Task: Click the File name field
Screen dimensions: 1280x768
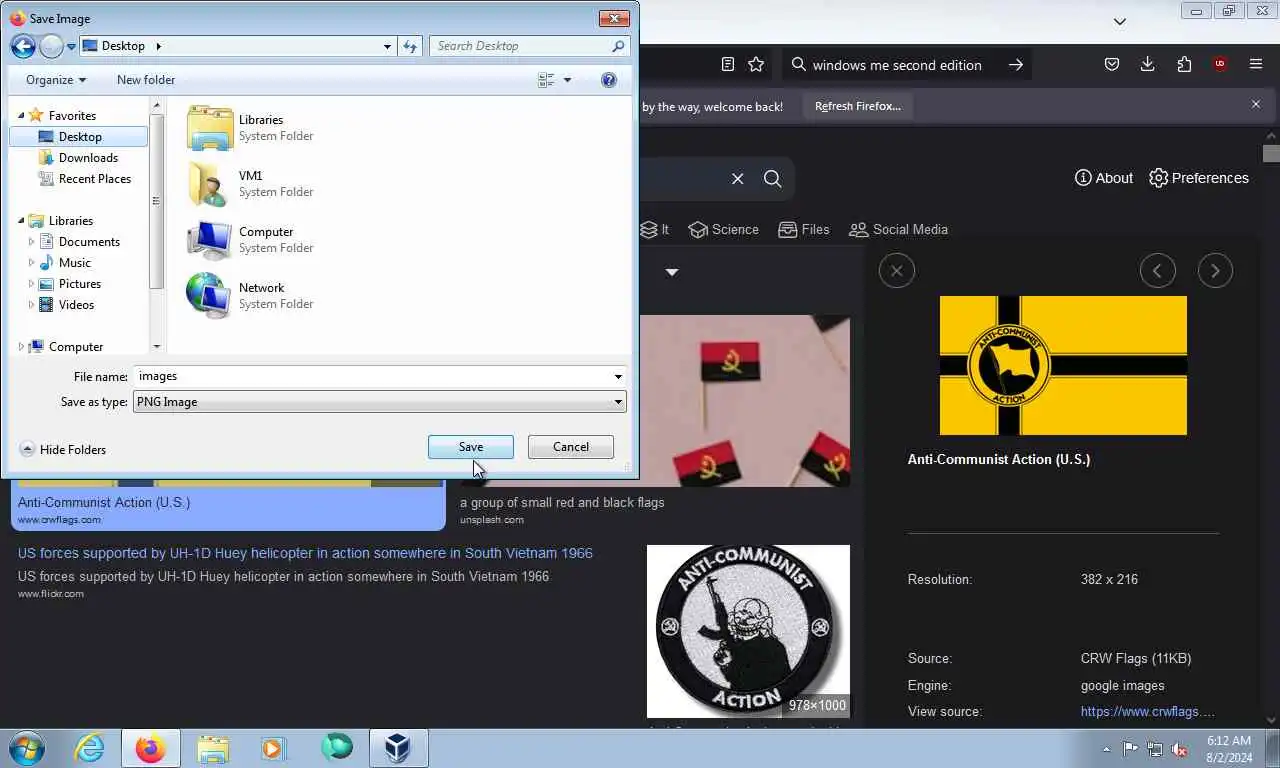Action: click(371, 377)
